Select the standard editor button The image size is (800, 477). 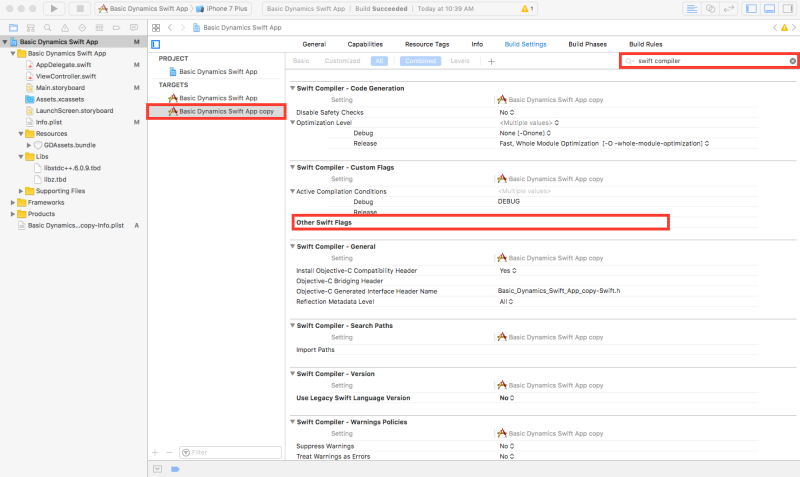point(692,9)
